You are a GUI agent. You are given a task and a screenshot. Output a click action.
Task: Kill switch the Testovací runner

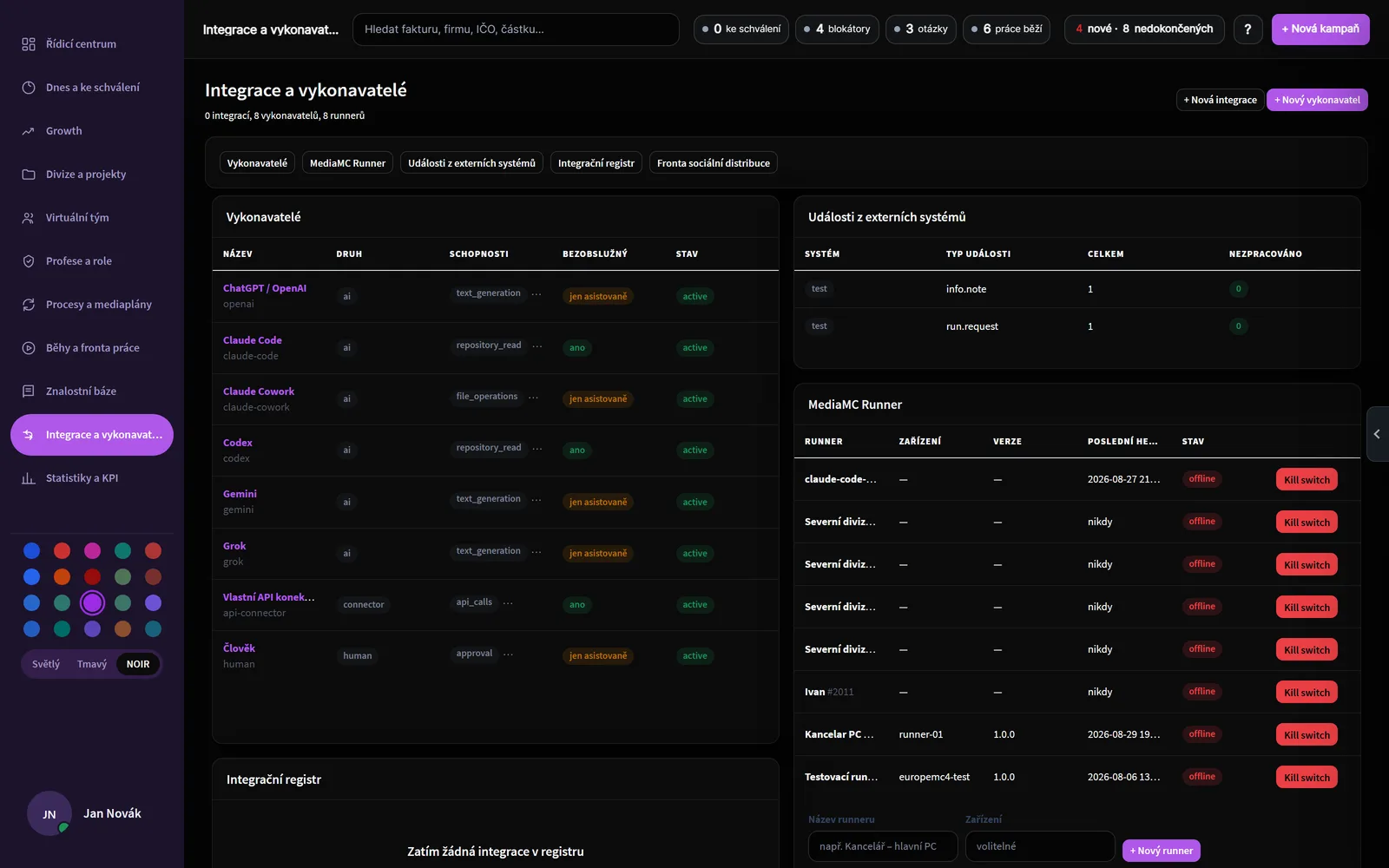tap(1307, 778)
